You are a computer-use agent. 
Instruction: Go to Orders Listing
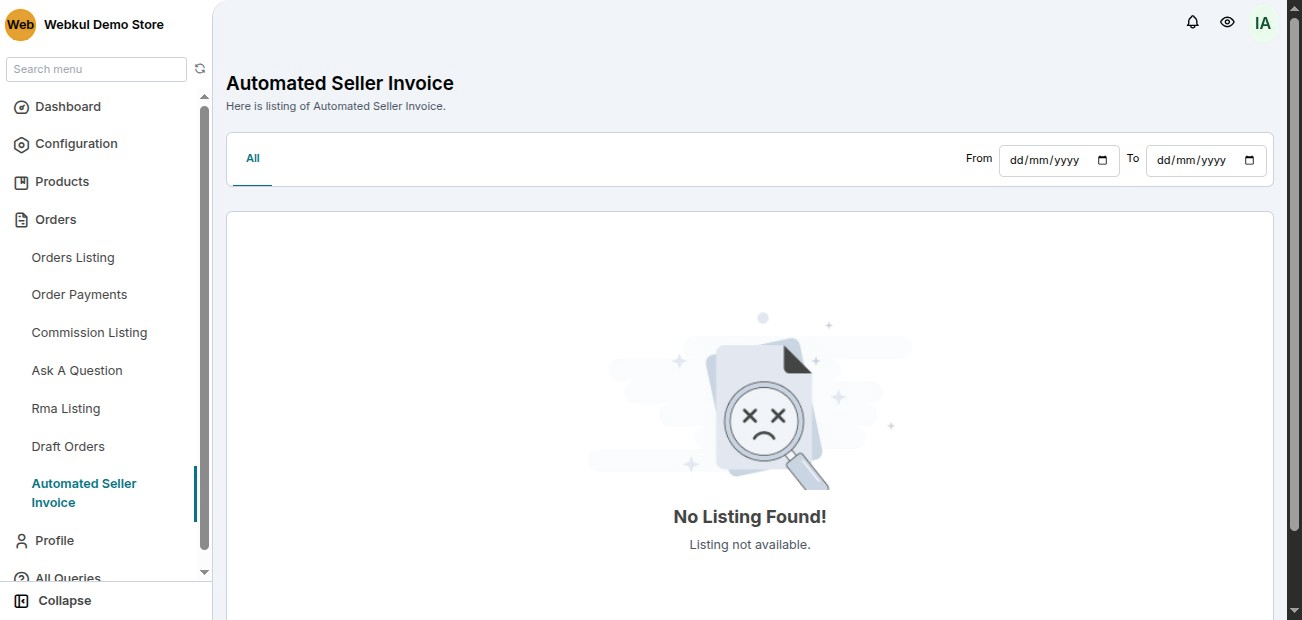pyautogui.click(x=73, y=258)
